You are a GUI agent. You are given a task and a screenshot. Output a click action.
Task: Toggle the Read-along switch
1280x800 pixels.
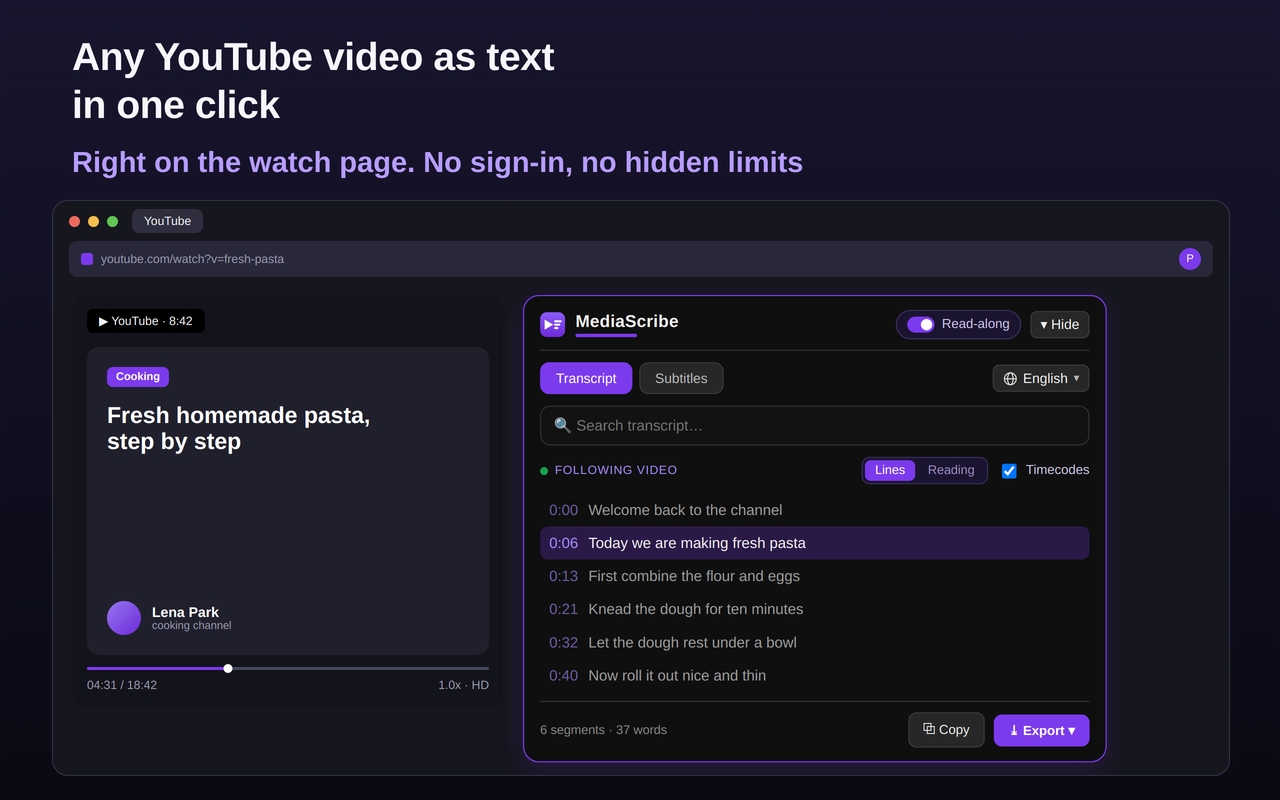coord(921,324)
